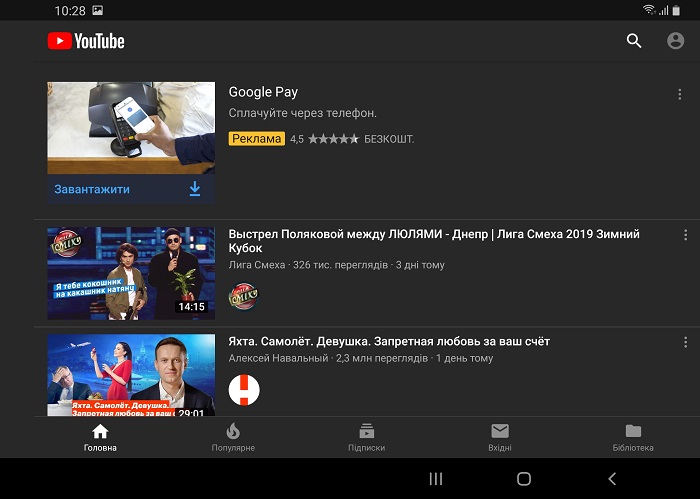Switch to the Популярне trending tab

coord(233,437)
